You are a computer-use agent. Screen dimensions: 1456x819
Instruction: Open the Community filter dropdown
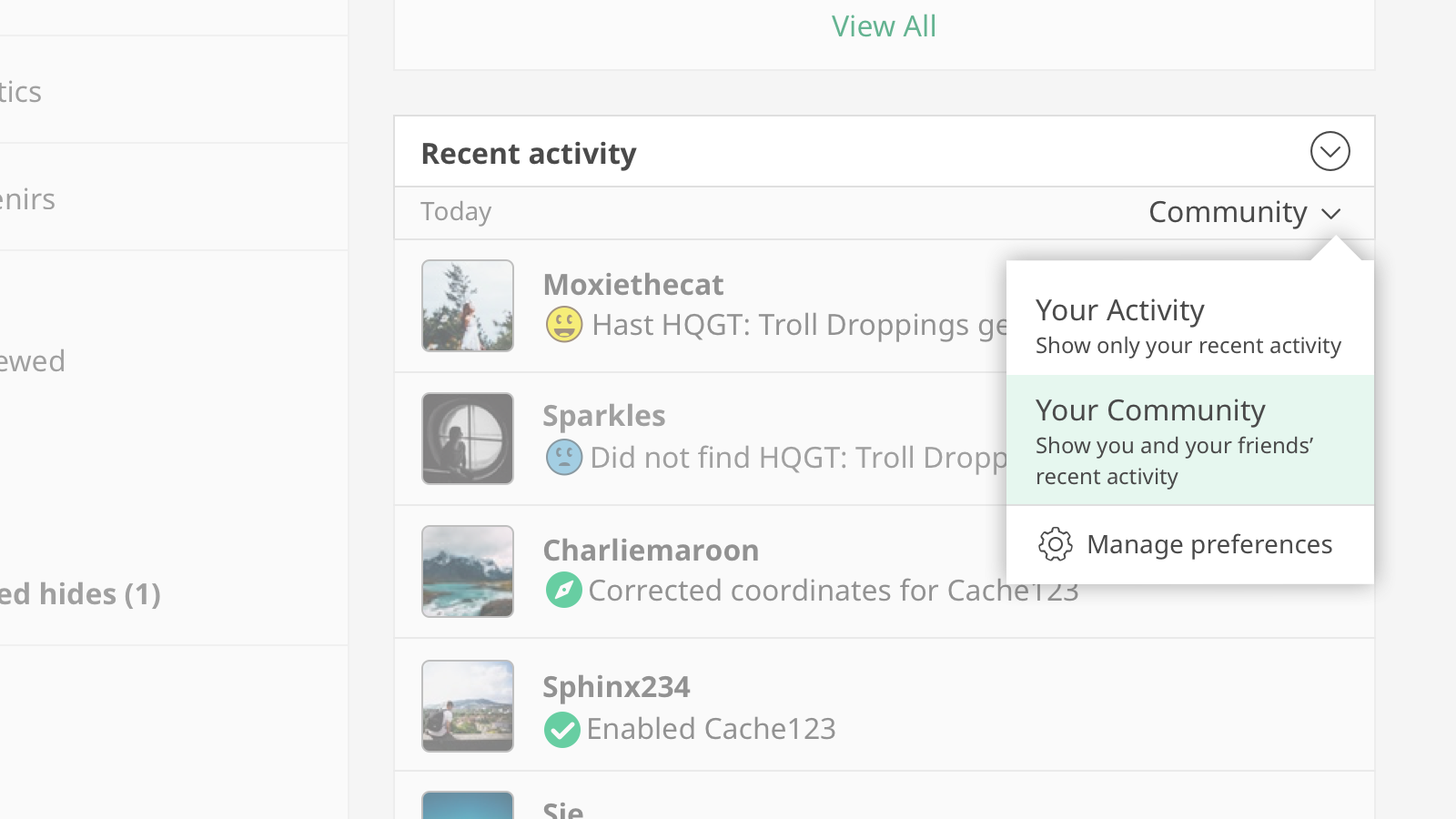pyautogui.click(x=1244, y=213)
